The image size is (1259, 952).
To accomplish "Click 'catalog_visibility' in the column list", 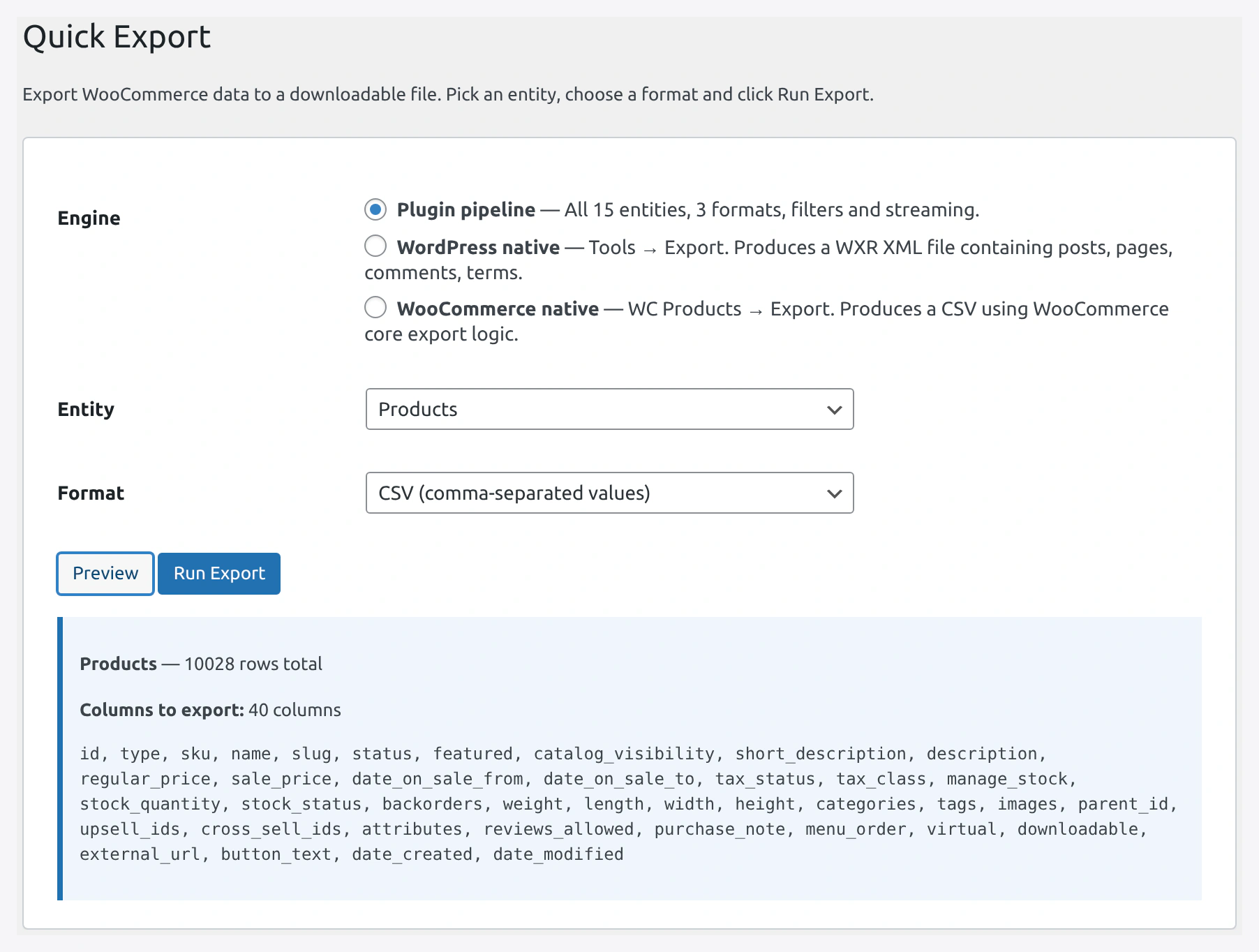I will pyautogui.click(x=624, y=754).
